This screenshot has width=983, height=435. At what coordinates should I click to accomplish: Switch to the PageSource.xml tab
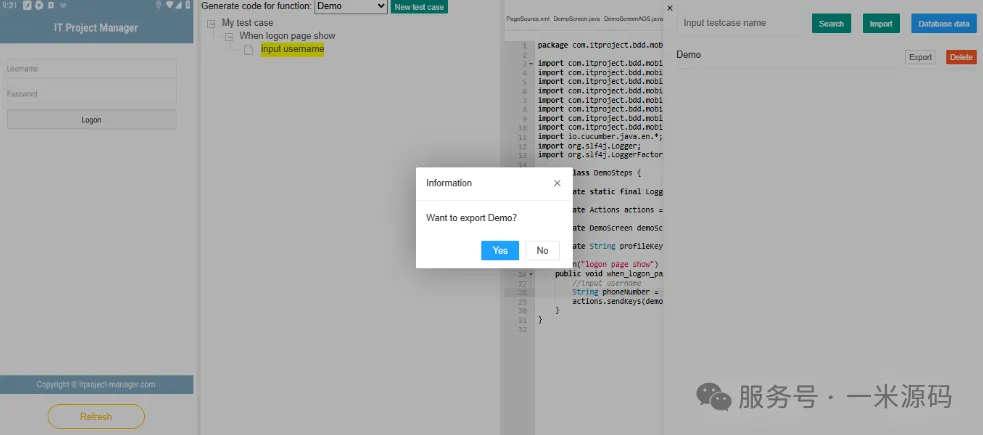[527, 19]
